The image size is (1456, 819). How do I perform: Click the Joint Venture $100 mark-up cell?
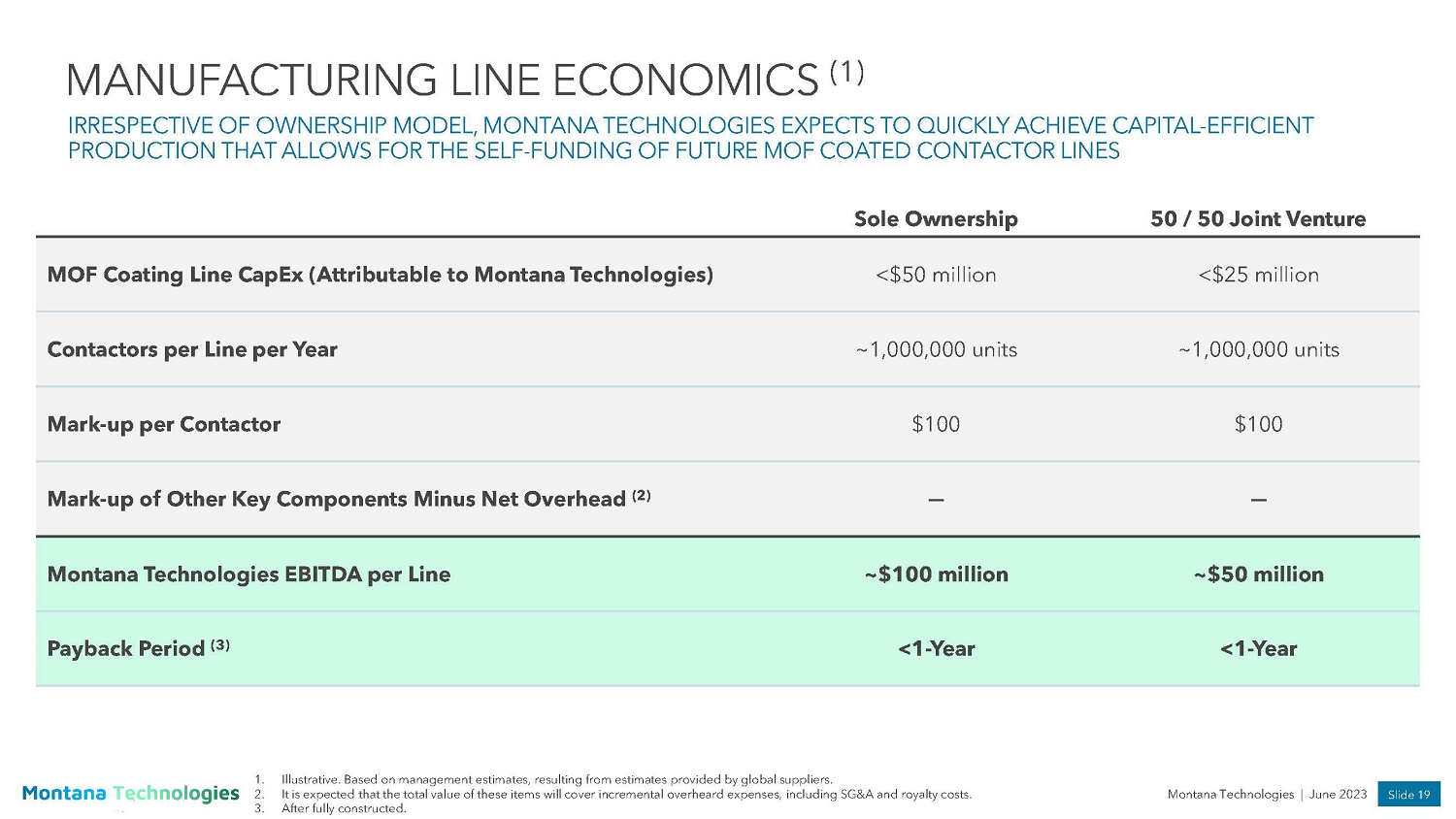click(1258, 424)
